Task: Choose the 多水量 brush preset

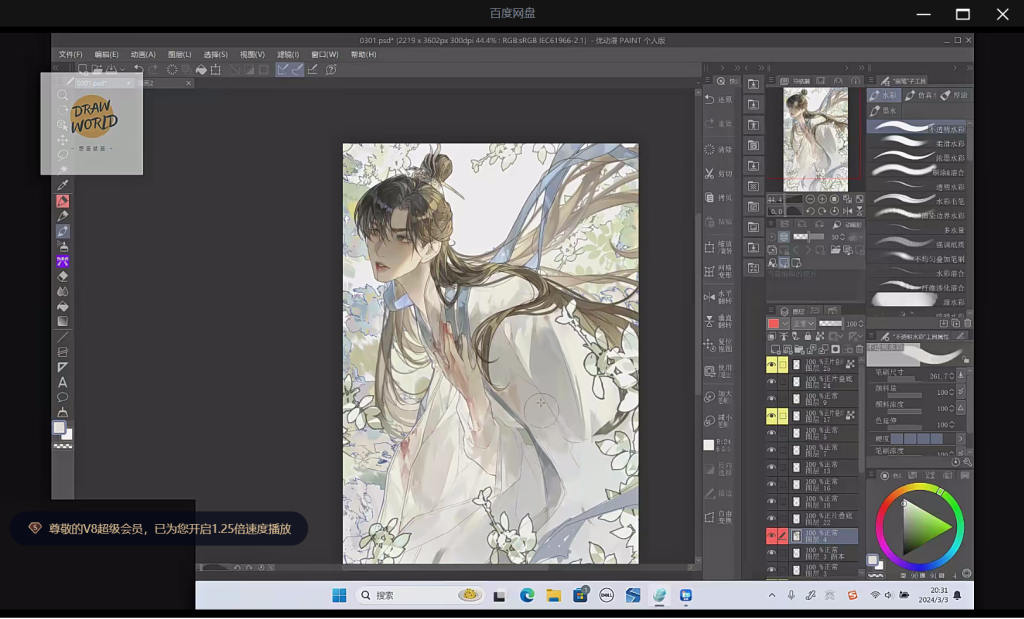Action: pos(916,229)
